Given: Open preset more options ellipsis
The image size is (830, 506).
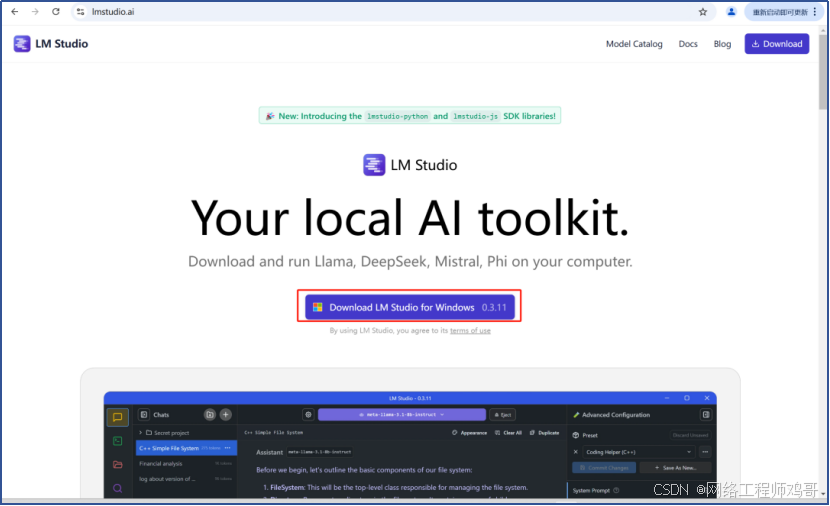Looking at the screenshot, I should 705,452.
